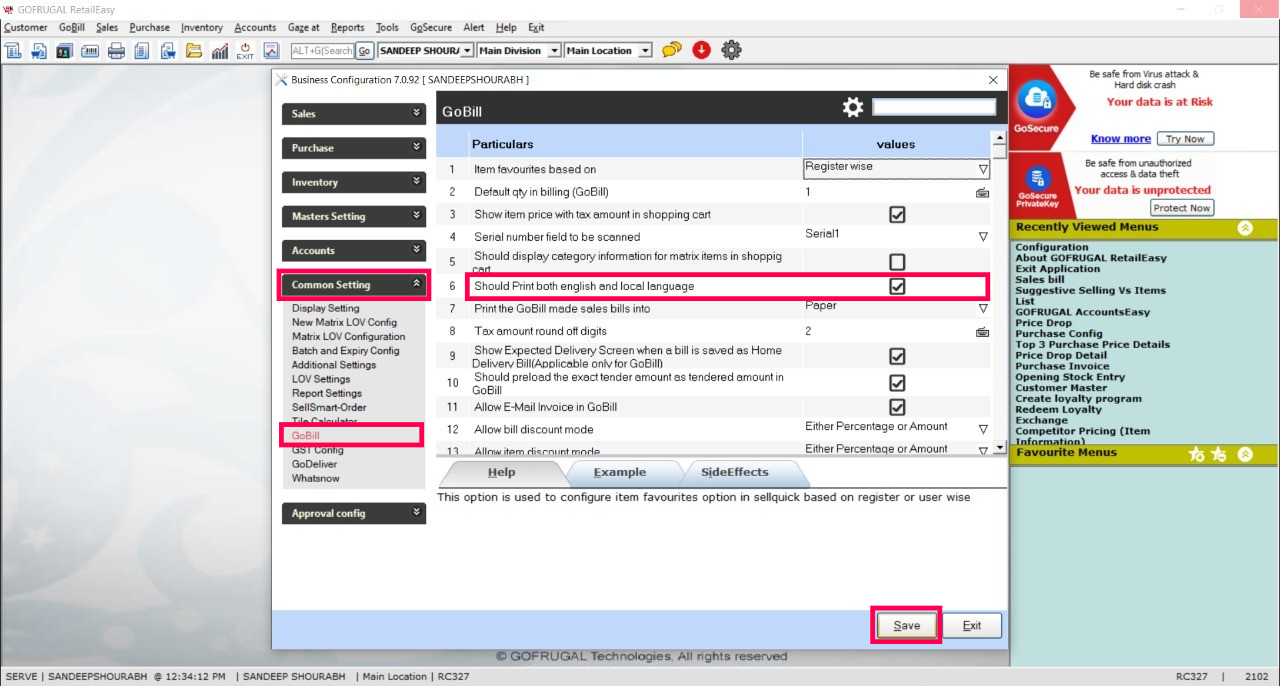Open the yellow chat bubbles icon
1280x686 pixels.
tap(672, 50)
